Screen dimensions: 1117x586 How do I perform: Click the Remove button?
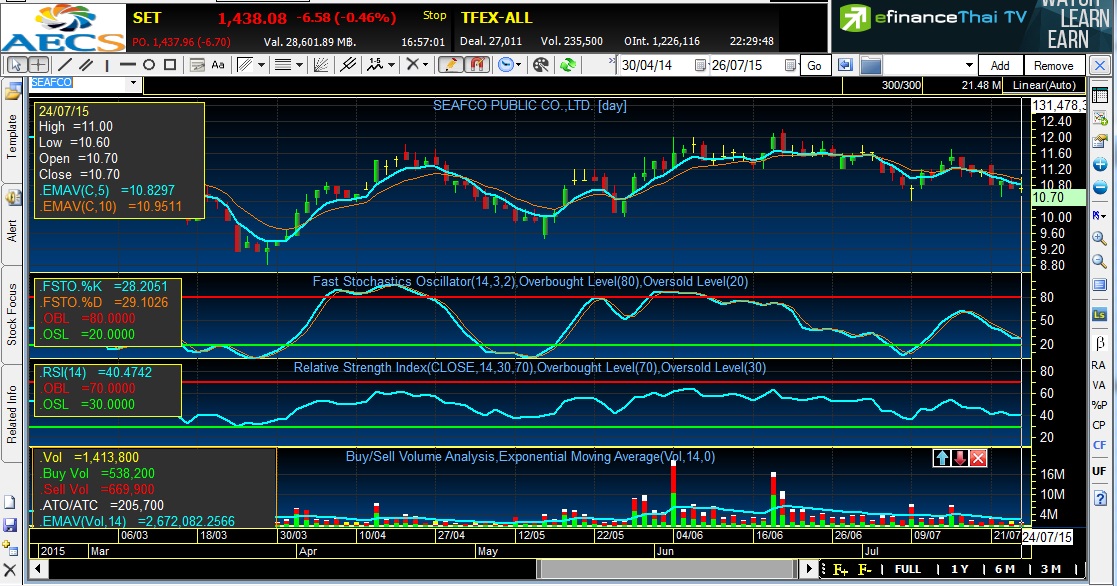click(1053, 66)
